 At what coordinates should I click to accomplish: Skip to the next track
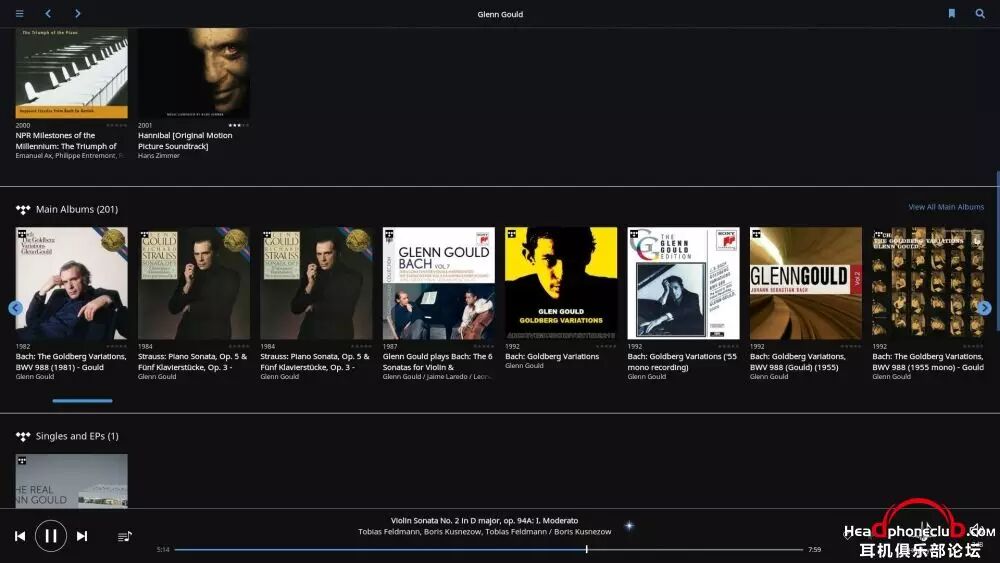(82, 536)
